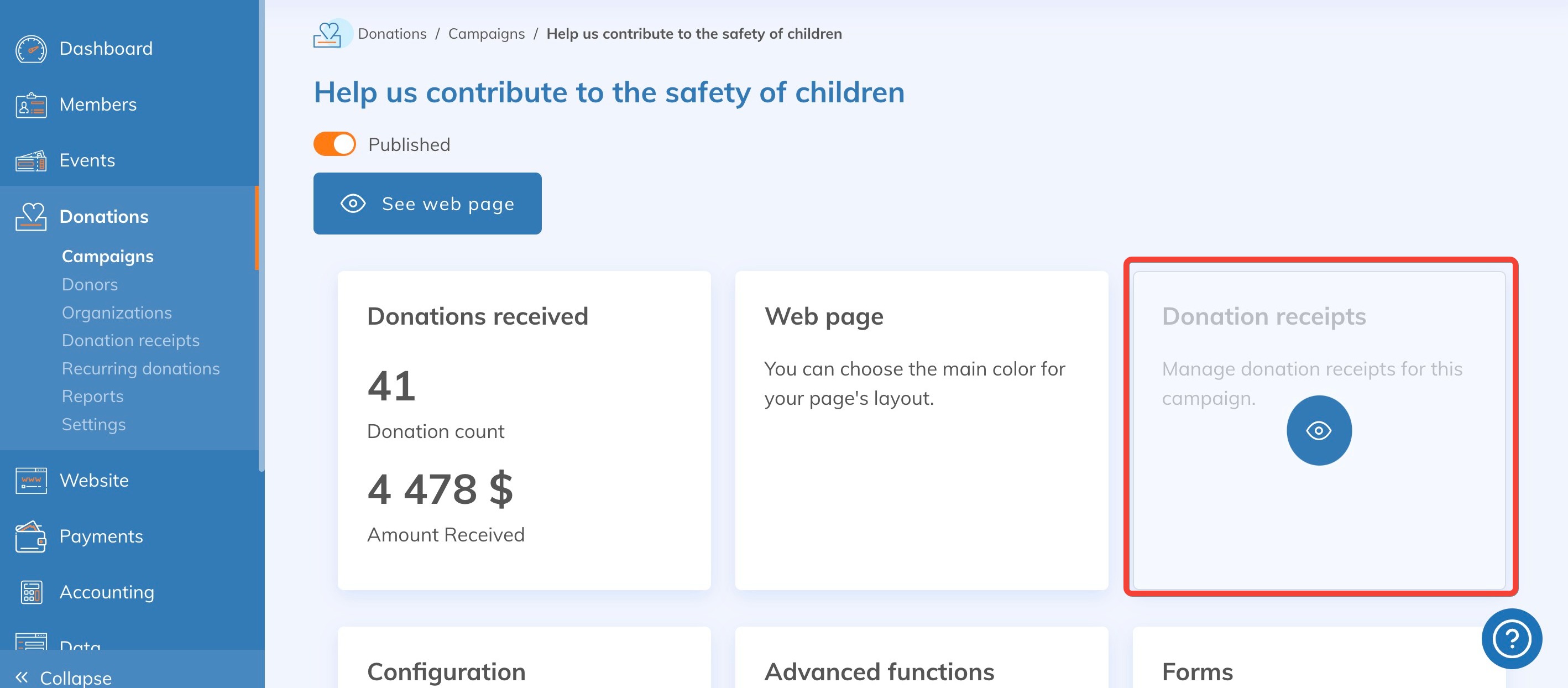Click the Donations heart box icon in sidebar
The width and height of the screenshot is (1568, 688).
(30, 217)
